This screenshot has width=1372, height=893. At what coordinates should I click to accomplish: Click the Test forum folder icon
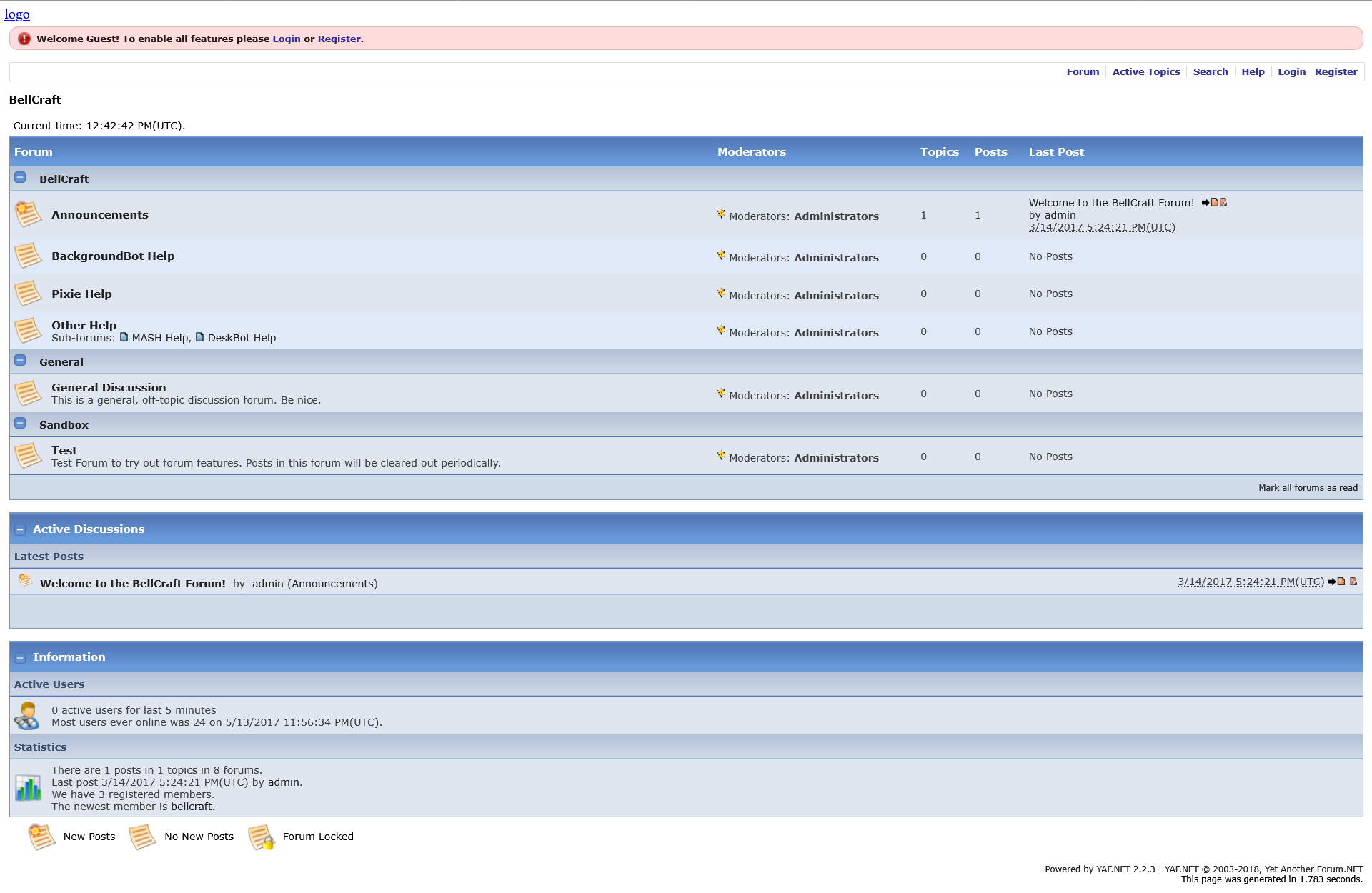point(28,455)
